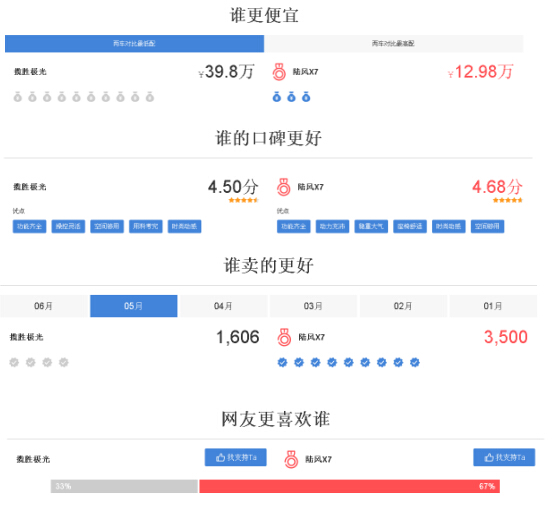Click the first gray check badge under 1,606
This screenshot has width=552, height=512.
tap(14, 362)
